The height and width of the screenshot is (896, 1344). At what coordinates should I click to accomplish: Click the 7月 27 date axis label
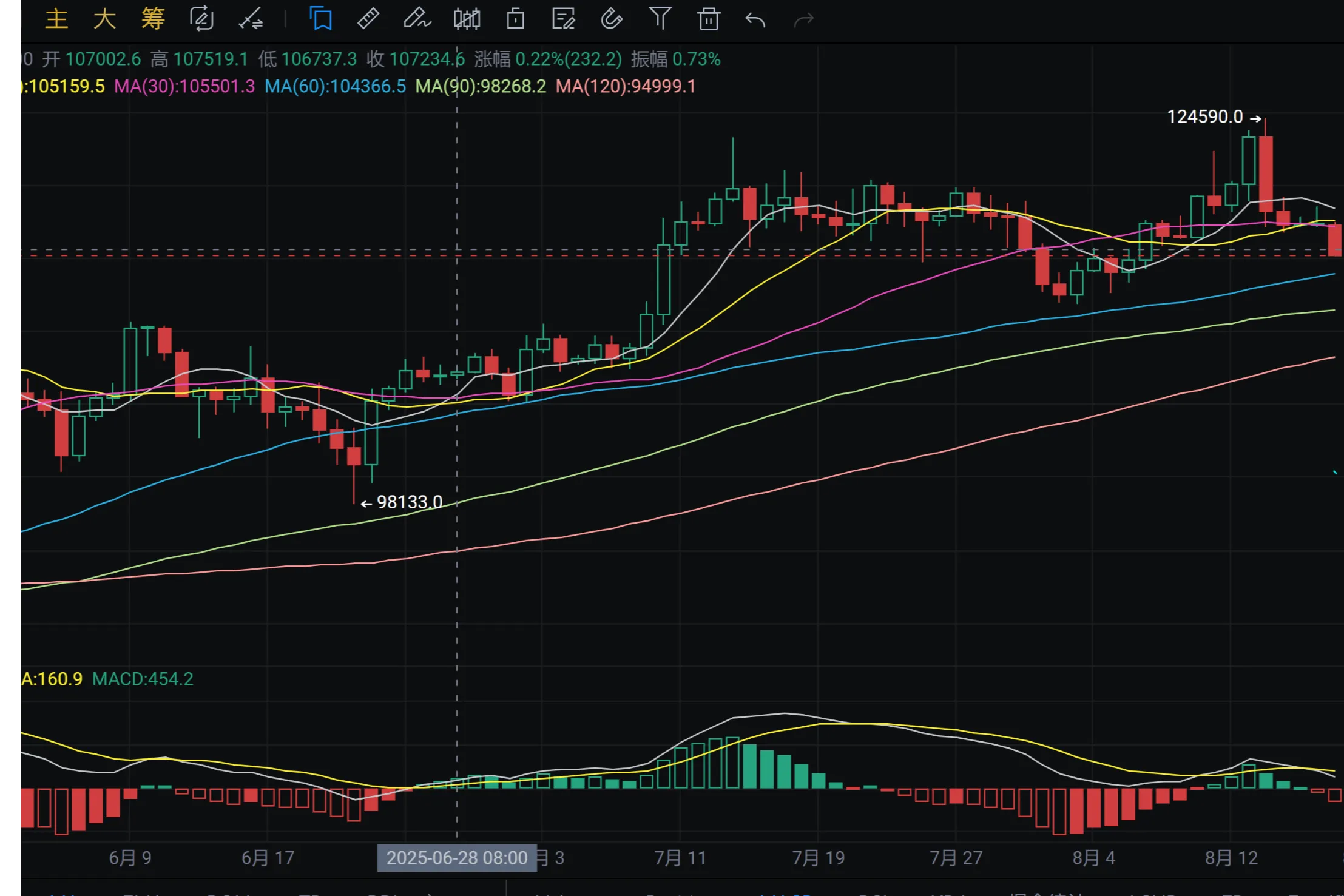pyautogui.click(x=956, y=858)
